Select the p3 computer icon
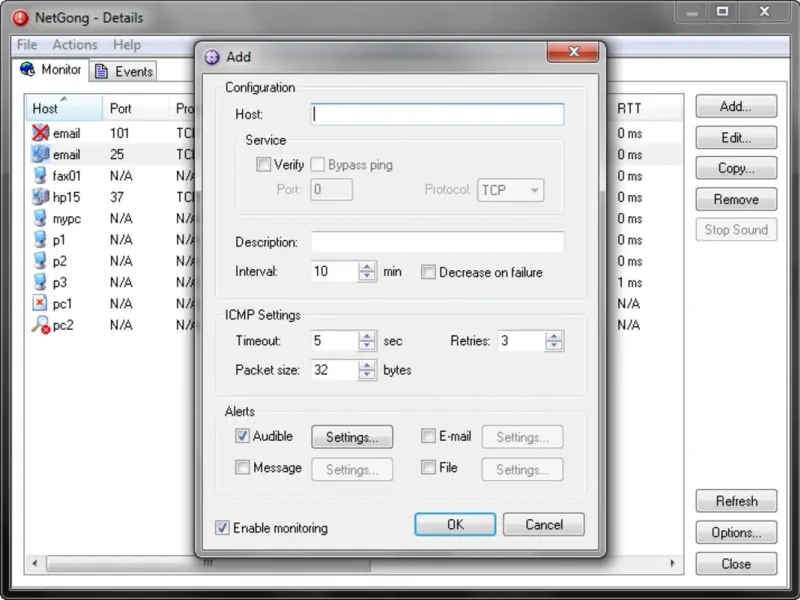The height and width of the screenshot is (600, 800). click(40, 282)
